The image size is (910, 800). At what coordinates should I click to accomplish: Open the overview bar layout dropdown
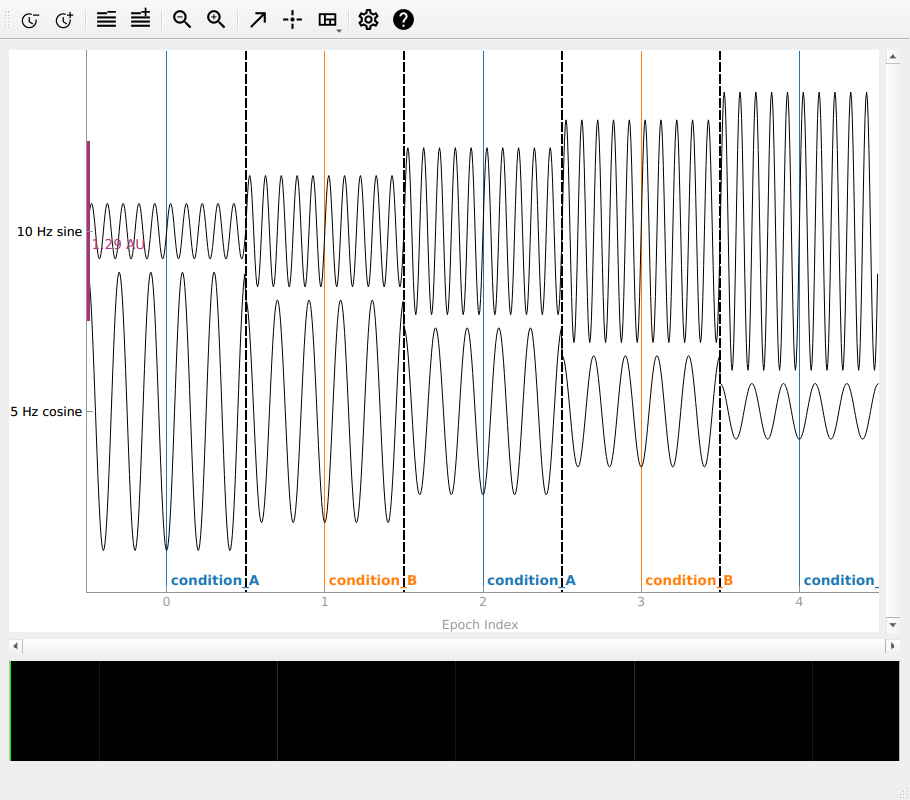point(328,20)
